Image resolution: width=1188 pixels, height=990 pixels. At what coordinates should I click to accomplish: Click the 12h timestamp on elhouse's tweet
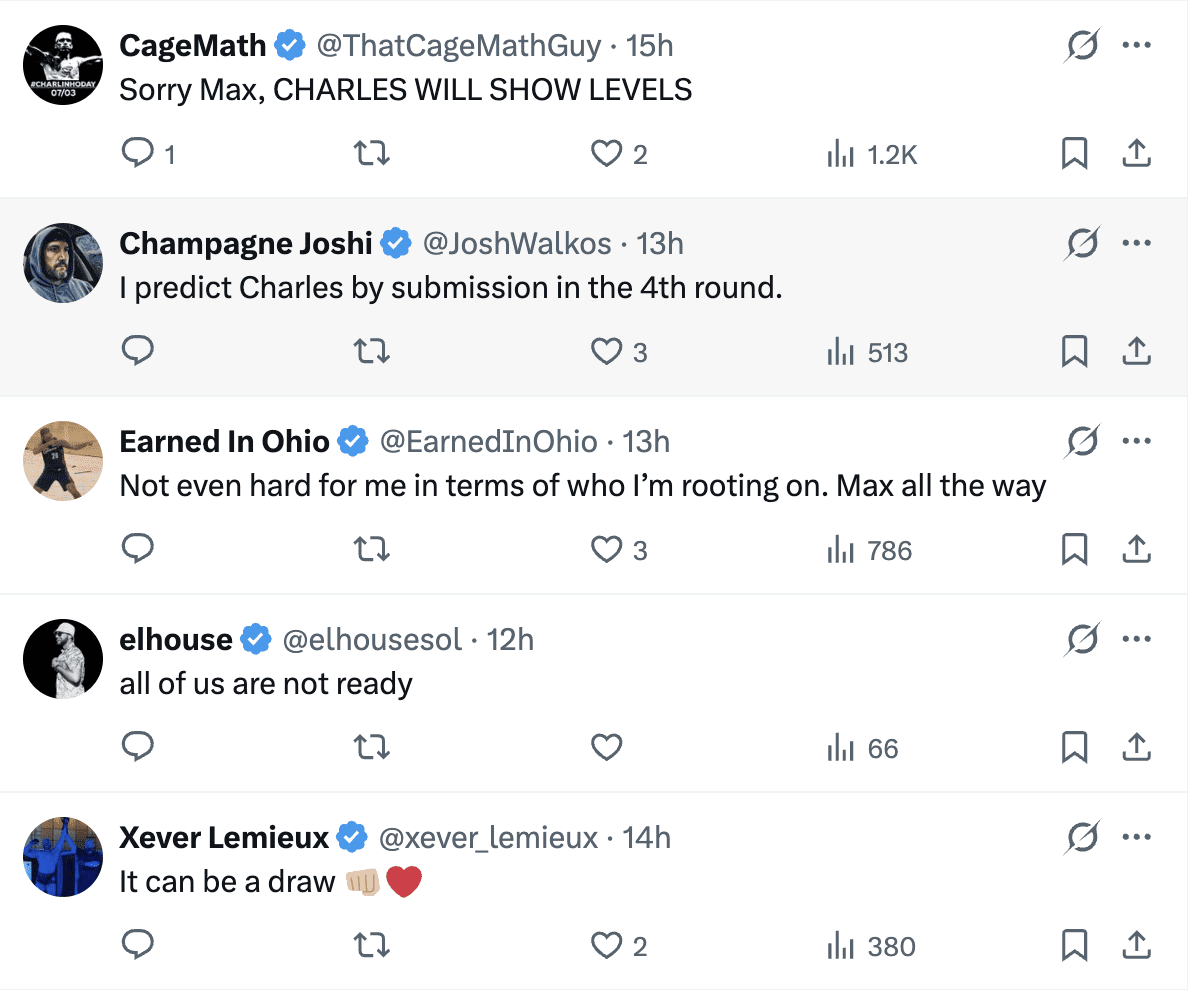point(510,639)
